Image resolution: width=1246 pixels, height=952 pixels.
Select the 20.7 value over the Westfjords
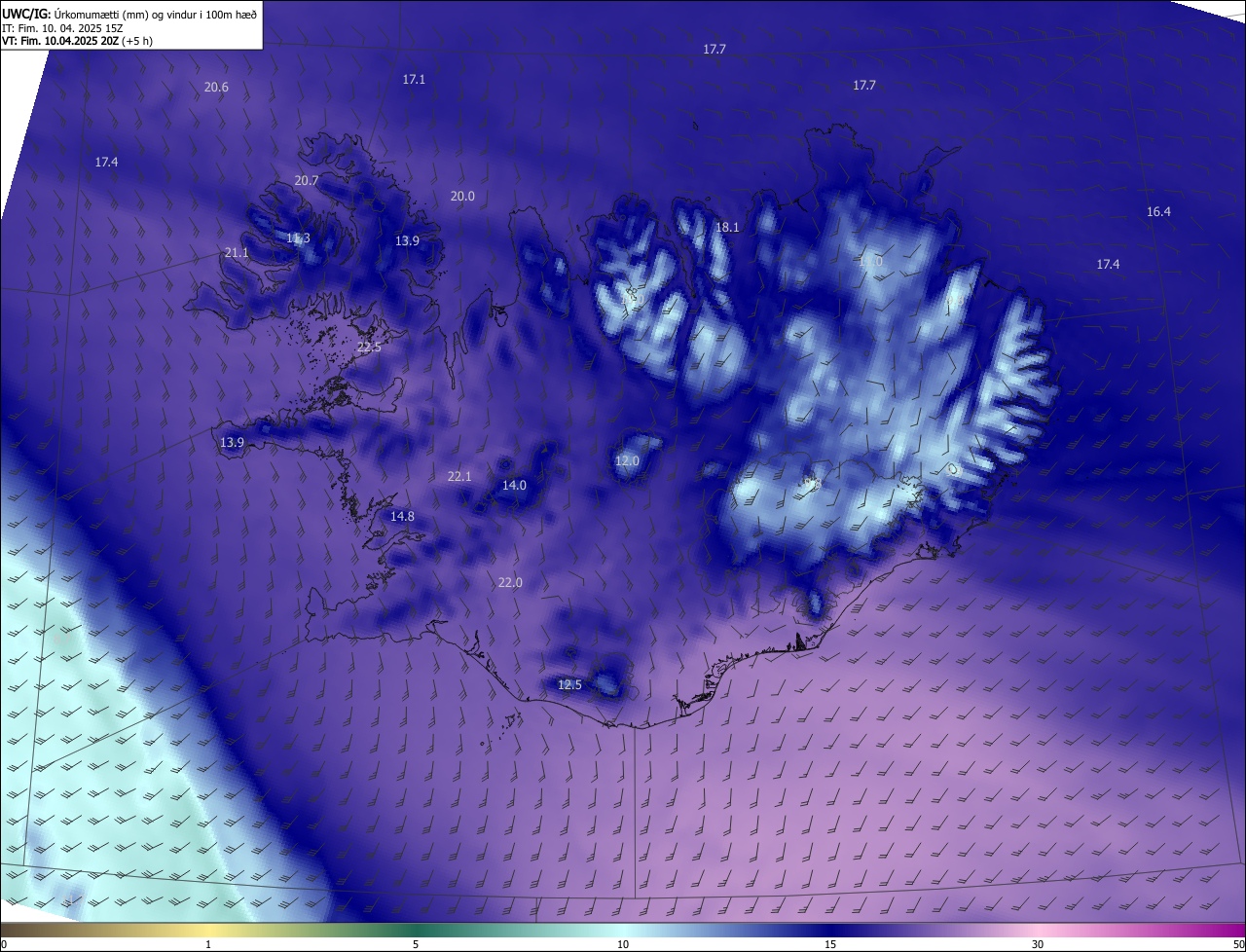point(307,181)
